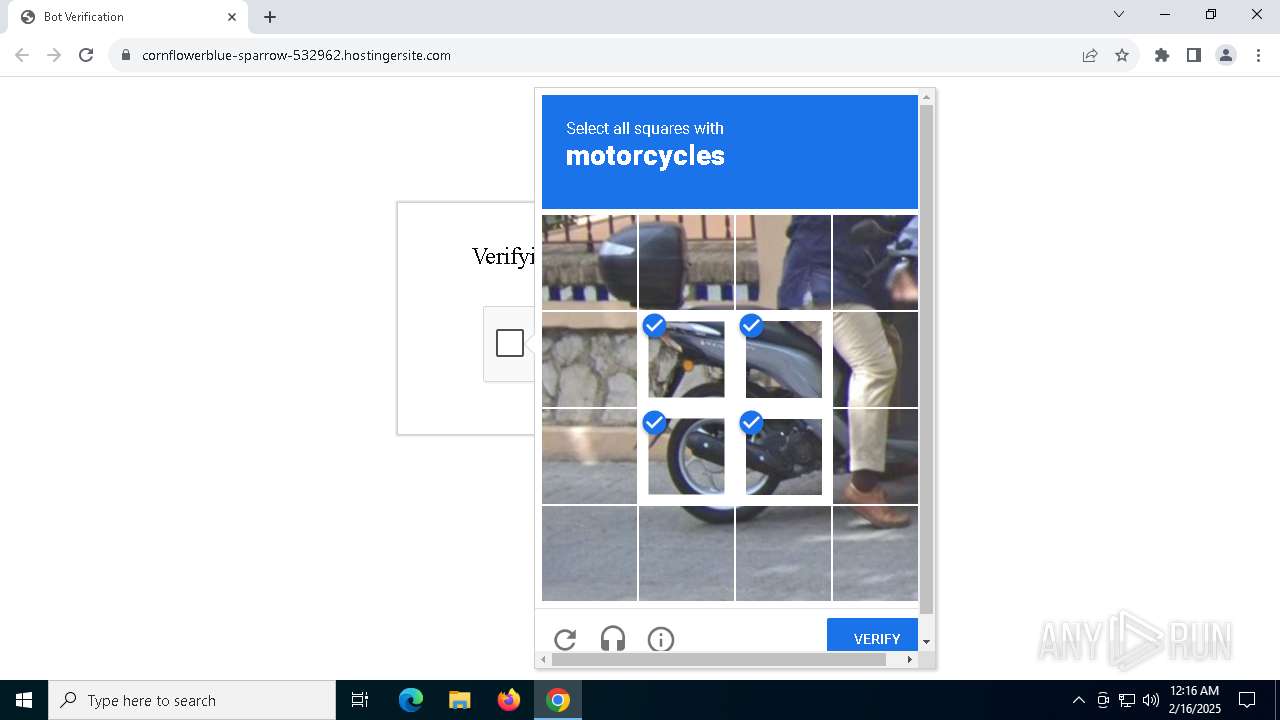Deselect checked tile with scooter rear fairing
Screen dimensions: 1280x720
pos(686,359)
